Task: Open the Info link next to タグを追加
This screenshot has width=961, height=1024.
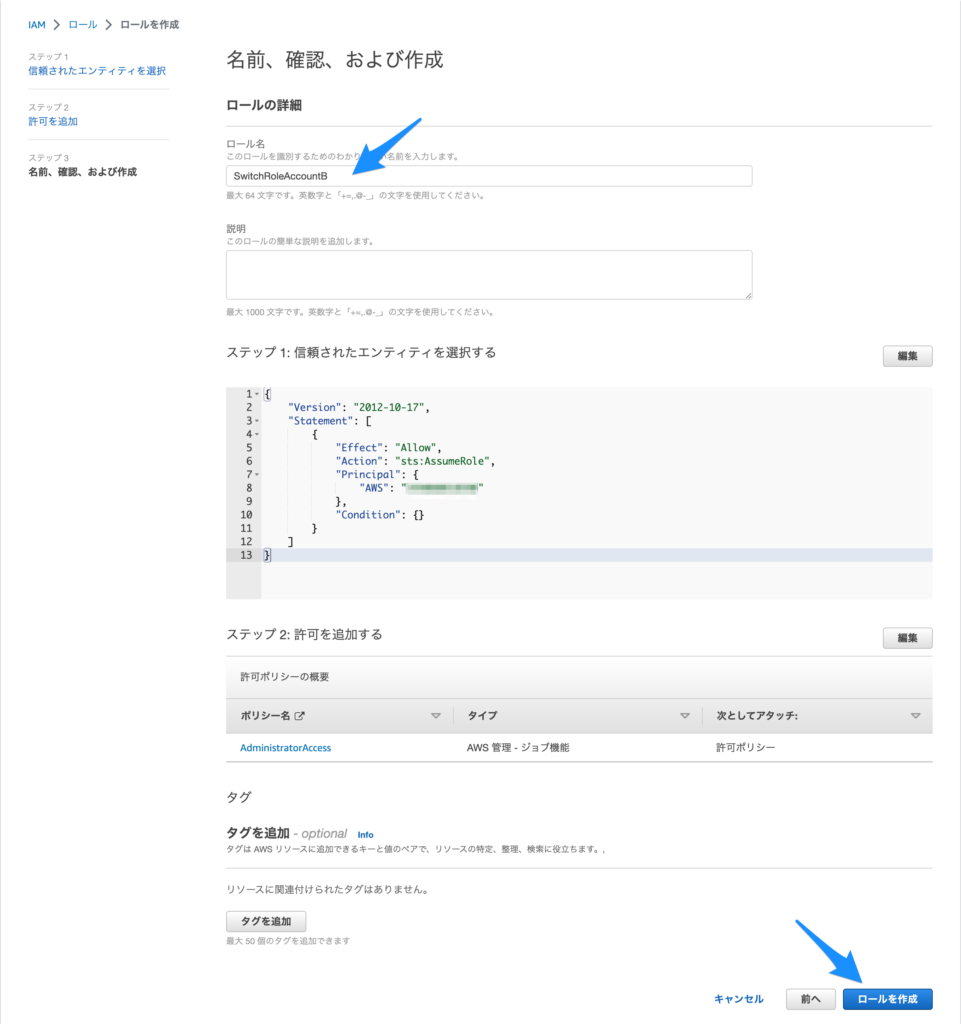Action: pyautogui.click(x=365, y=834)
